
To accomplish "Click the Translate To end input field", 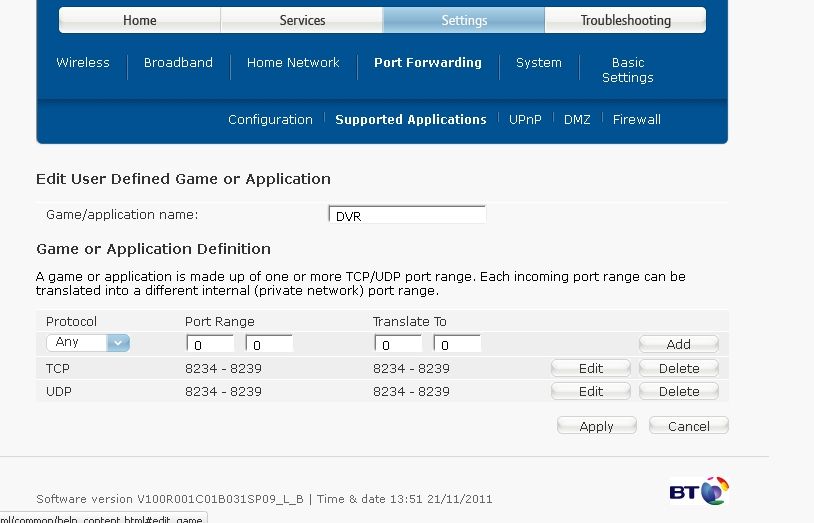I will (457, 344).
